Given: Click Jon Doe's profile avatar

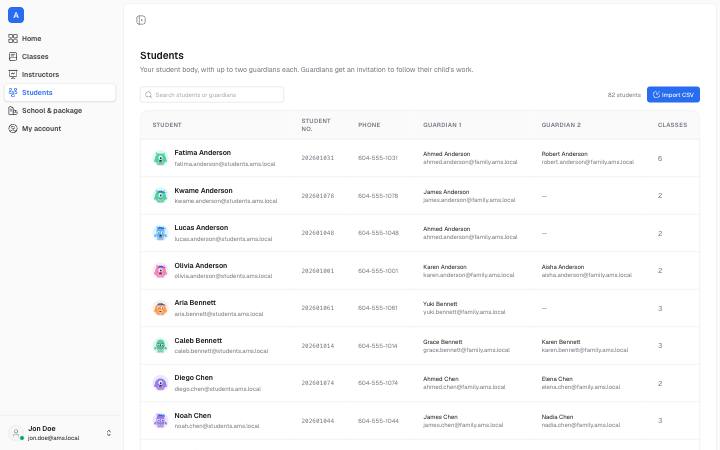Looking at the screenshot, I should (x=16, y=433).
